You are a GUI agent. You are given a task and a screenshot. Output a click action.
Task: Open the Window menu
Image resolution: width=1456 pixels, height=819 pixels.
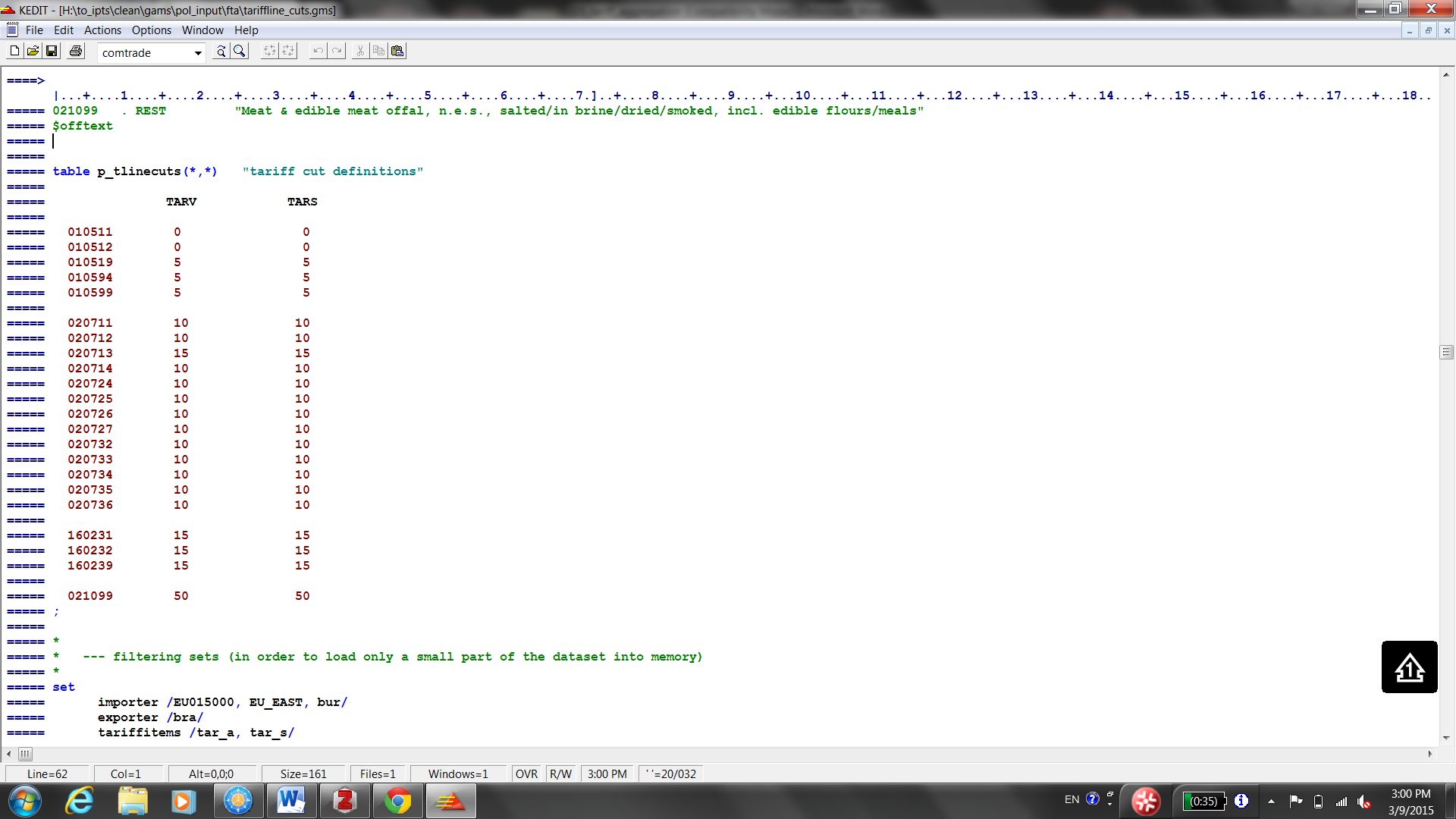tap(202, 30)
